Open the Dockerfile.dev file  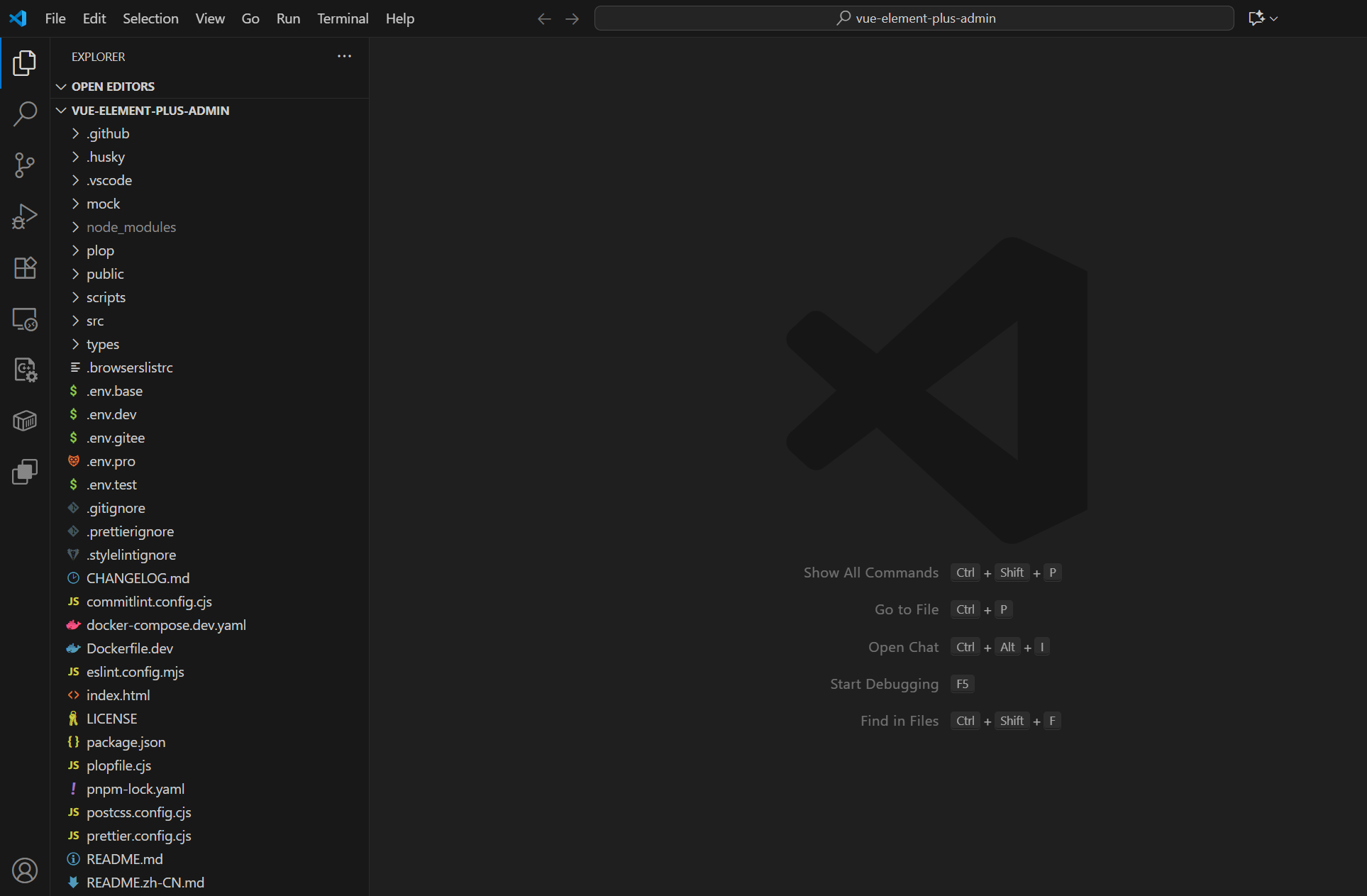(x=209, y=648)
